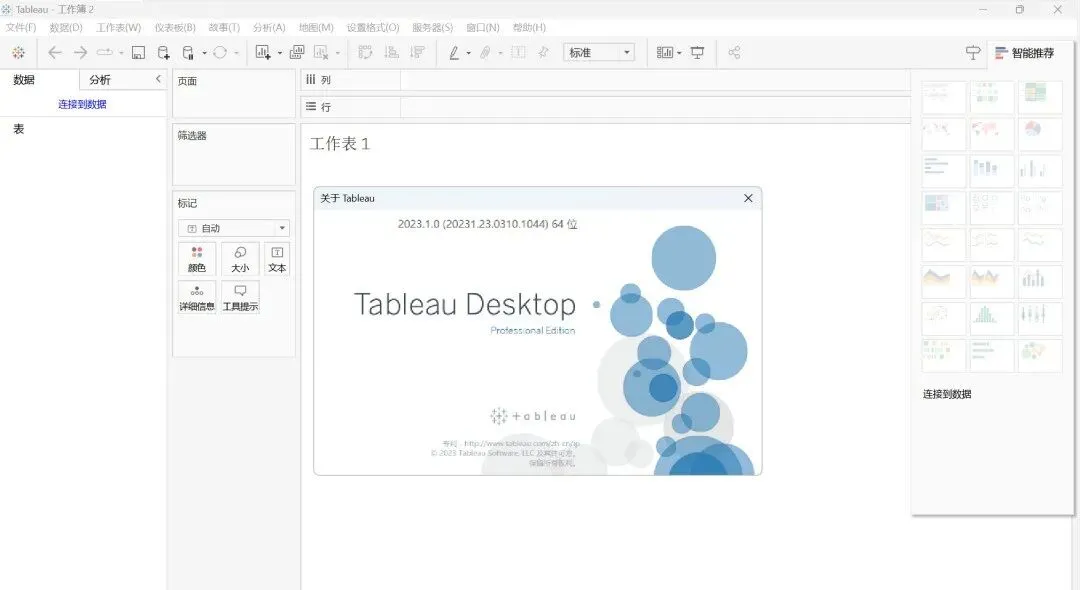Open the Detail 详细信息 marks card

pyautogui.click(x=197, y=297)
